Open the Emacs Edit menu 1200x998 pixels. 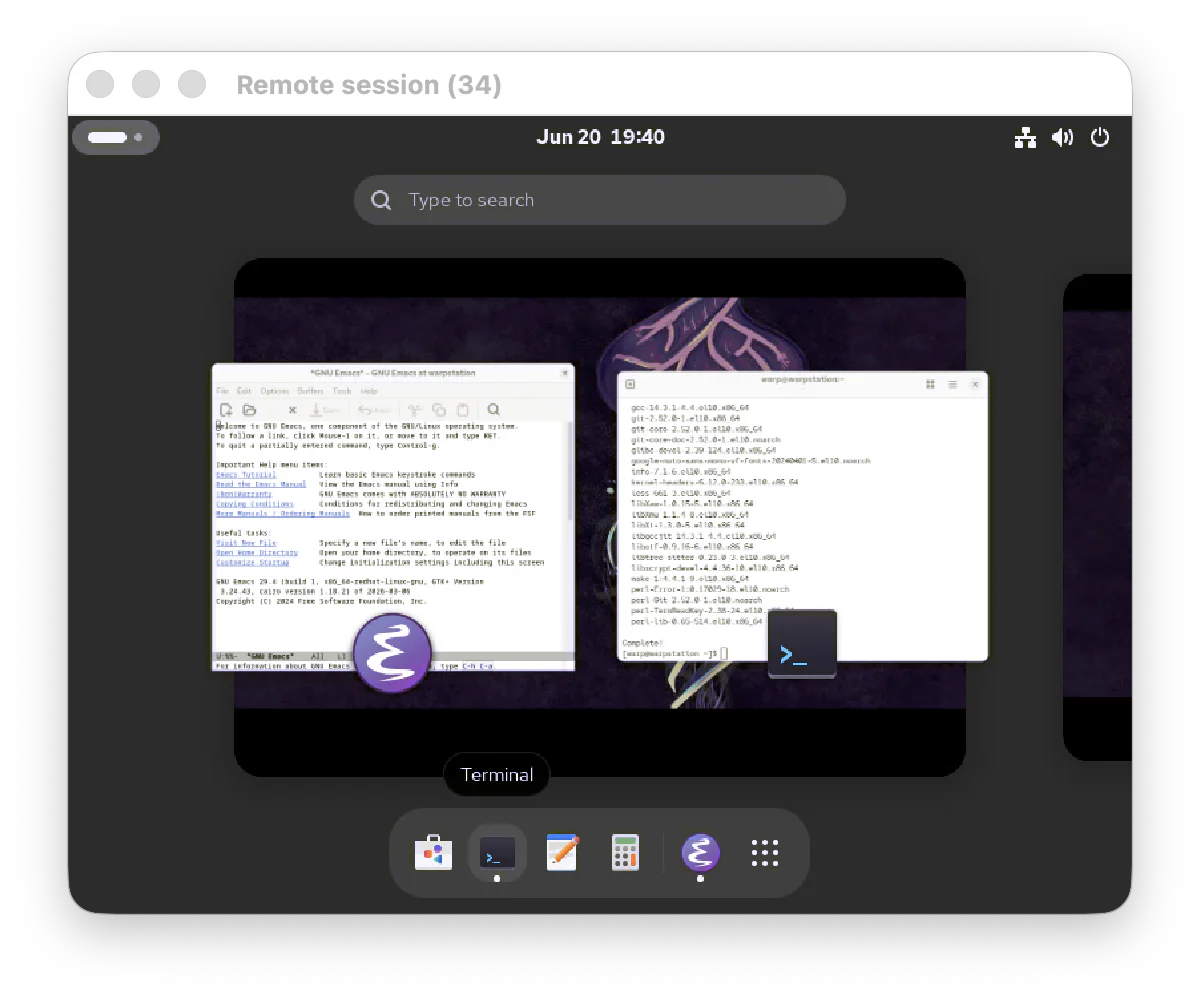[243, 391]
